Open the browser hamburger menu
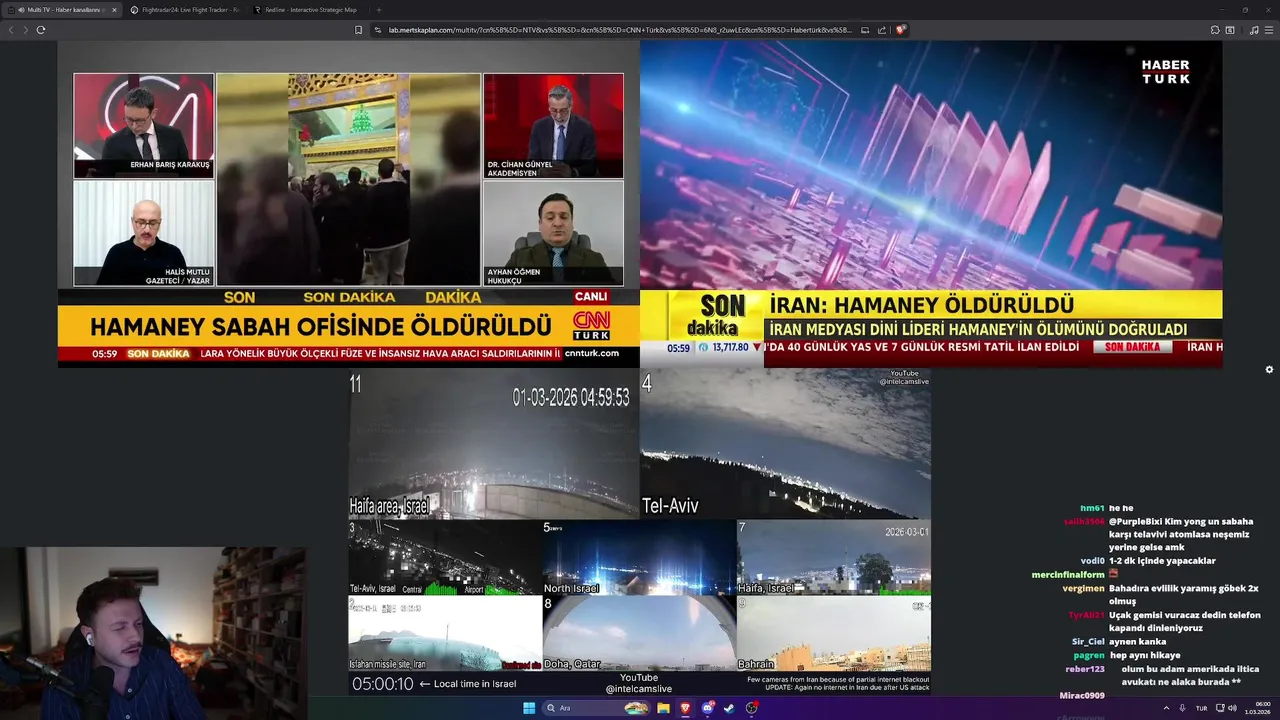 [1269, 30]
